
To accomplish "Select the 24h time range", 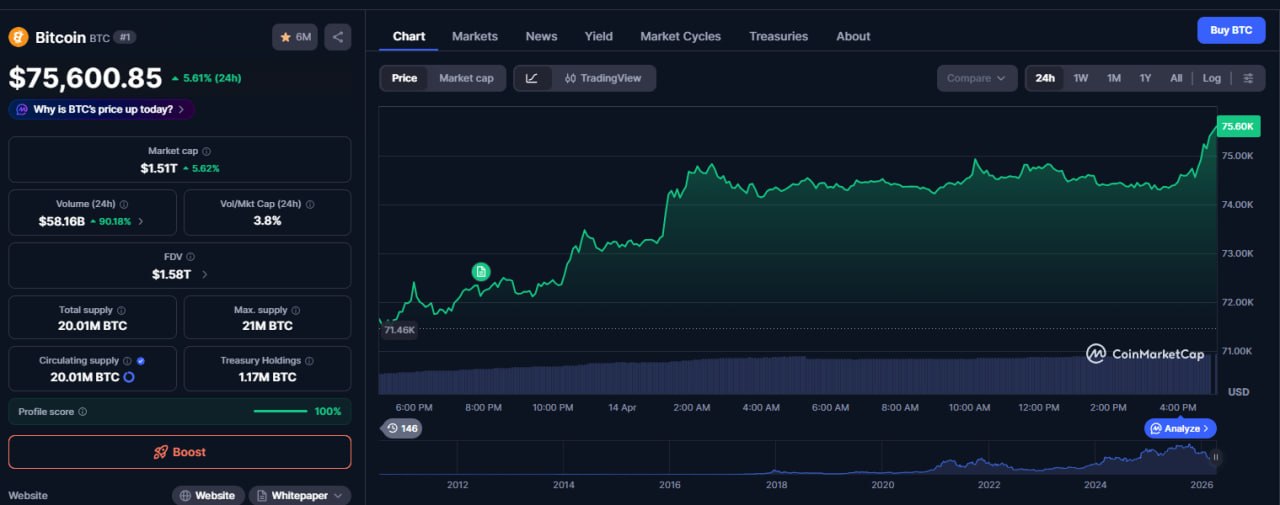I will [1045, 78].
